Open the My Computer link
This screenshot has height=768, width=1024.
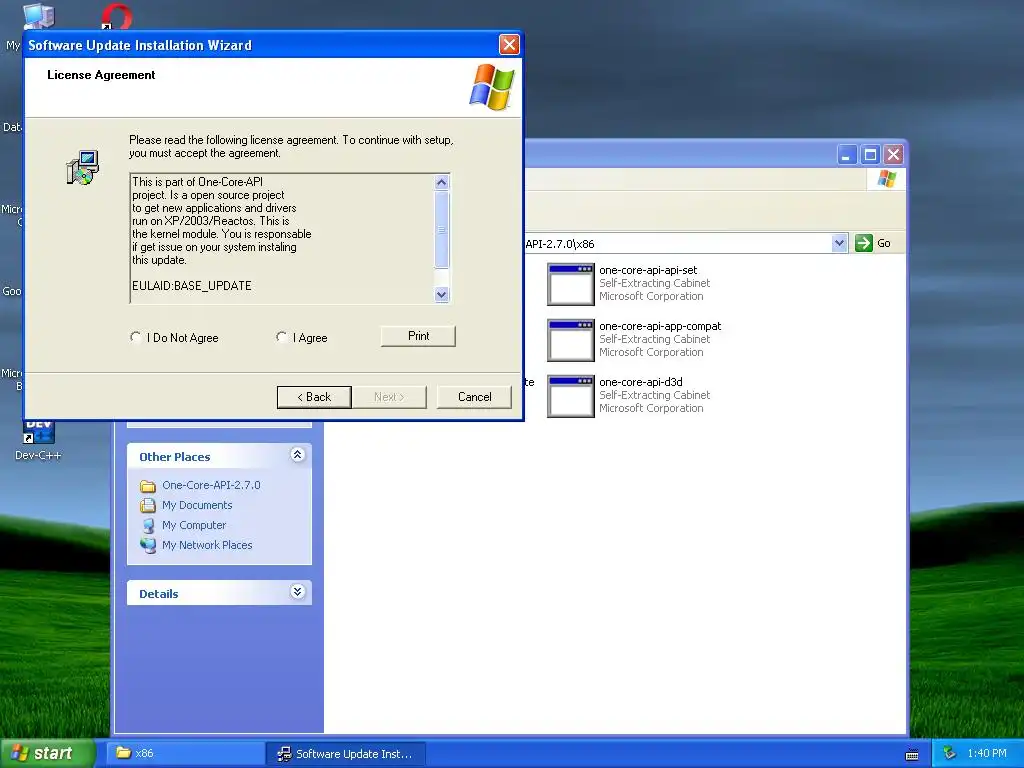(194, 525)
